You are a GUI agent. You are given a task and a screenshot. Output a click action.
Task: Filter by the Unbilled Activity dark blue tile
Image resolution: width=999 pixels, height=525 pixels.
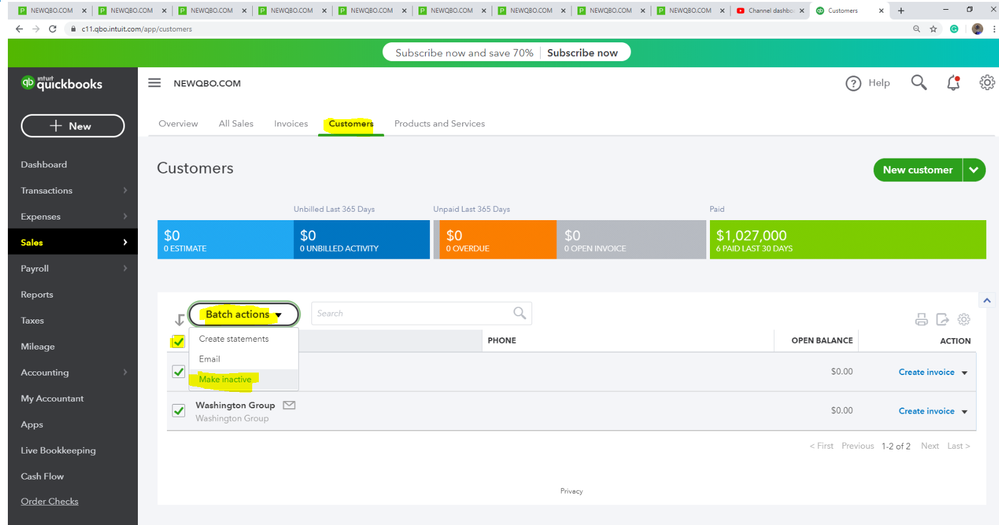(362, 240)
